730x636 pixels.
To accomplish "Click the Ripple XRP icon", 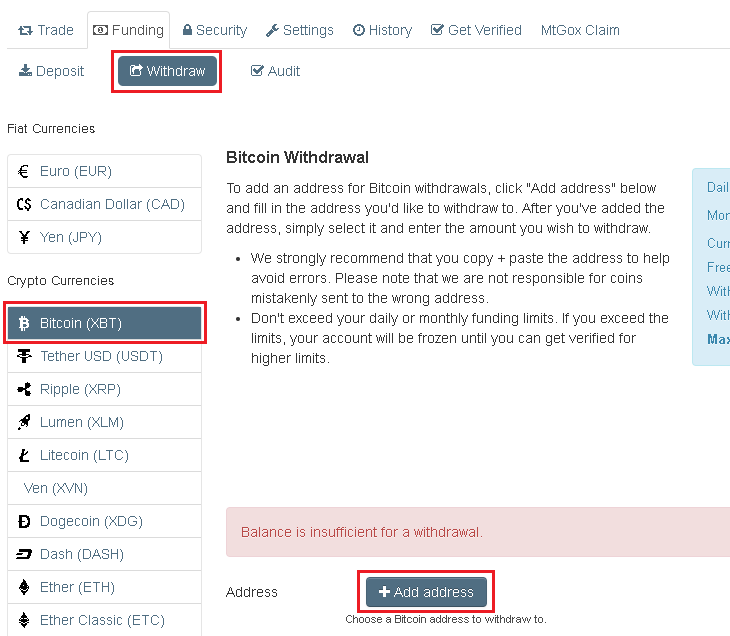I will [x=24, y=390].
